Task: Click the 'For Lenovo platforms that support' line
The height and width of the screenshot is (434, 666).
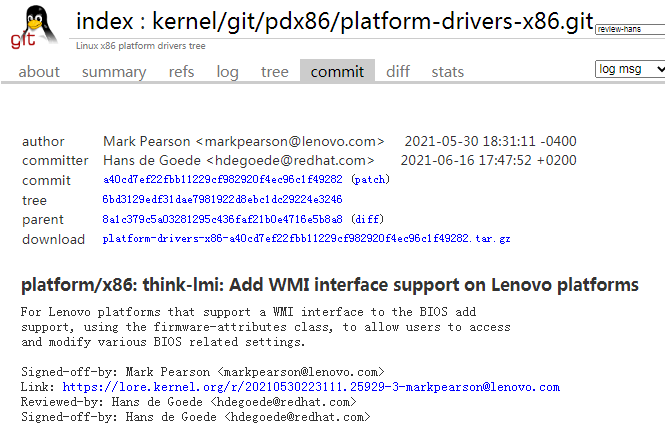Action: 248,312
